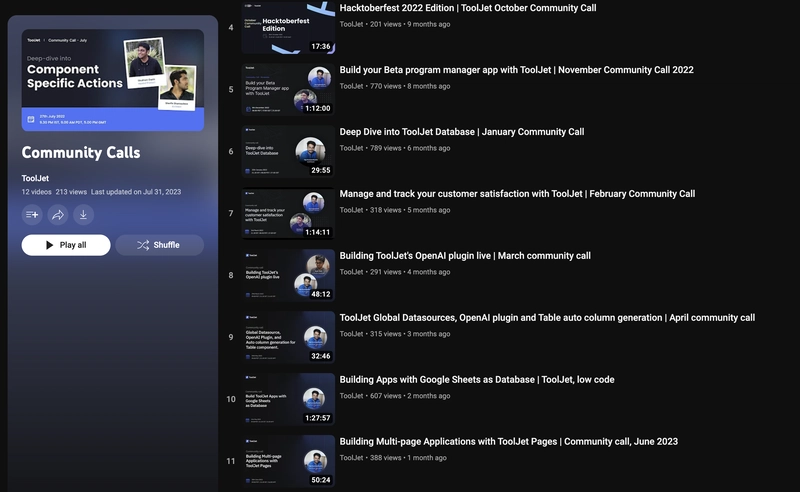This screenshot has height=492, width=800.
Task: Open Building ToolJet's OpenAI plugin live video
Action: pyautogui.click(x=465, y=256)
